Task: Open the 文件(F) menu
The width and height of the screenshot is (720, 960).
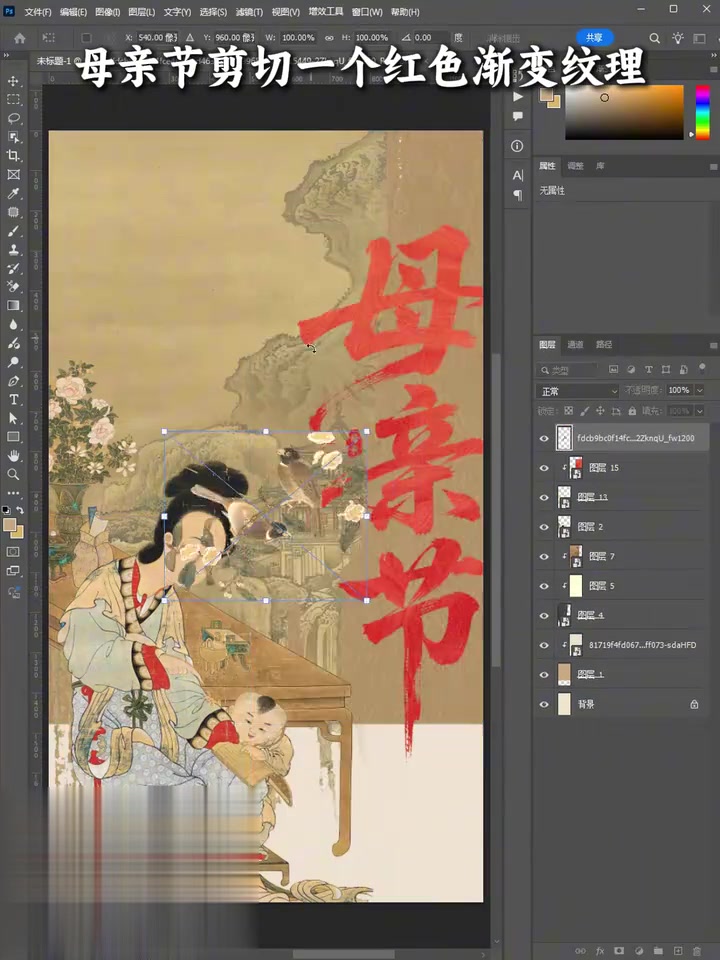Action: [37, 12]
